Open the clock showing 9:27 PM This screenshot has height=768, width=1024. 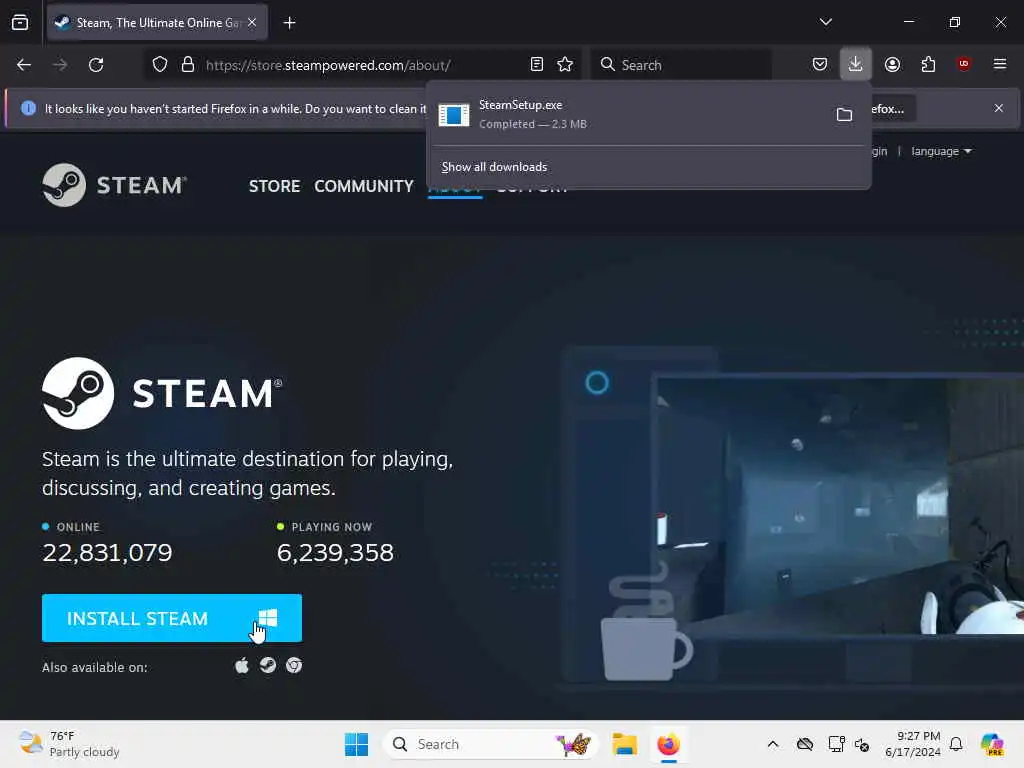coord(912,744)
